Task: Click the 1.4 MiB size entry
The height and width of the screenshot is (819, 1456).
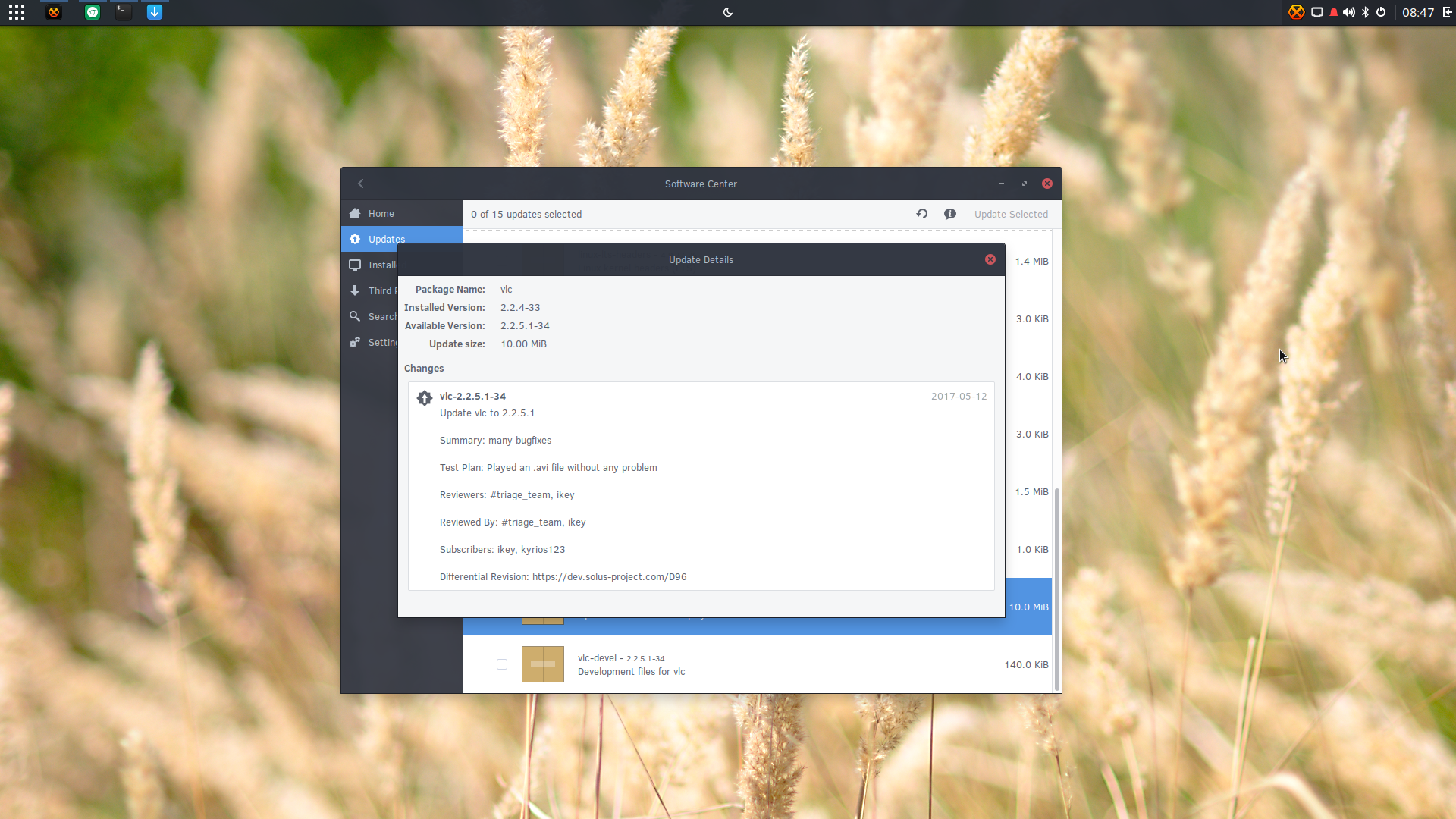Action: click(x=1032, y=261)
